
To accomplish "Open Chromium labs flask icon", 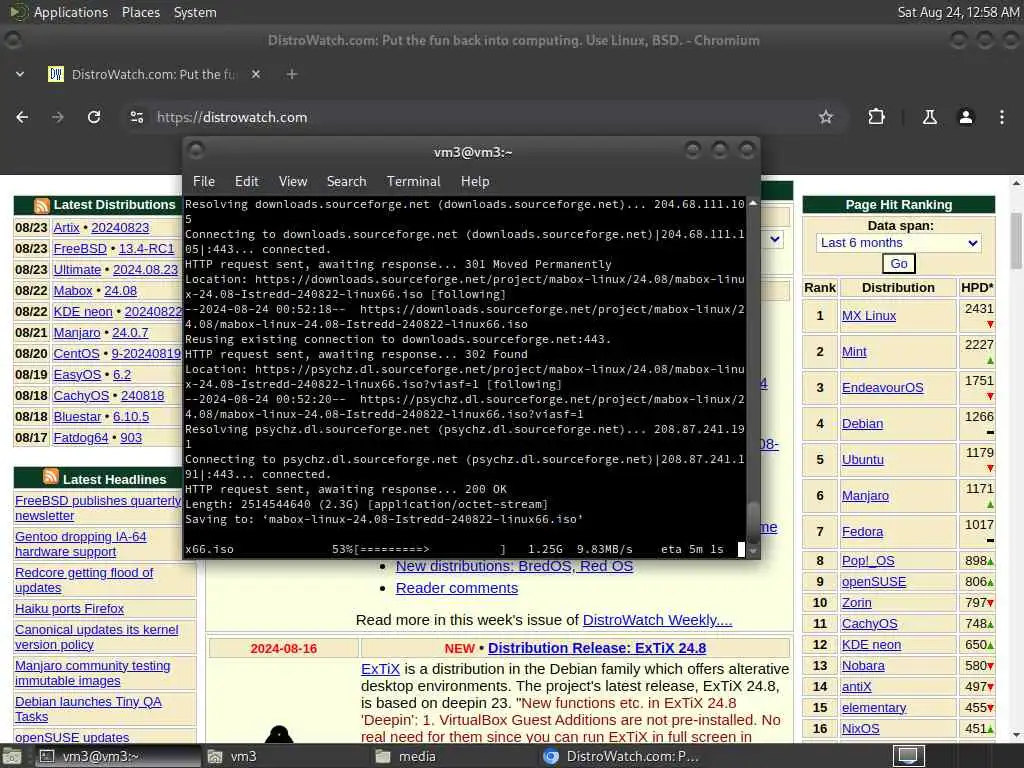I will [929, 117].
